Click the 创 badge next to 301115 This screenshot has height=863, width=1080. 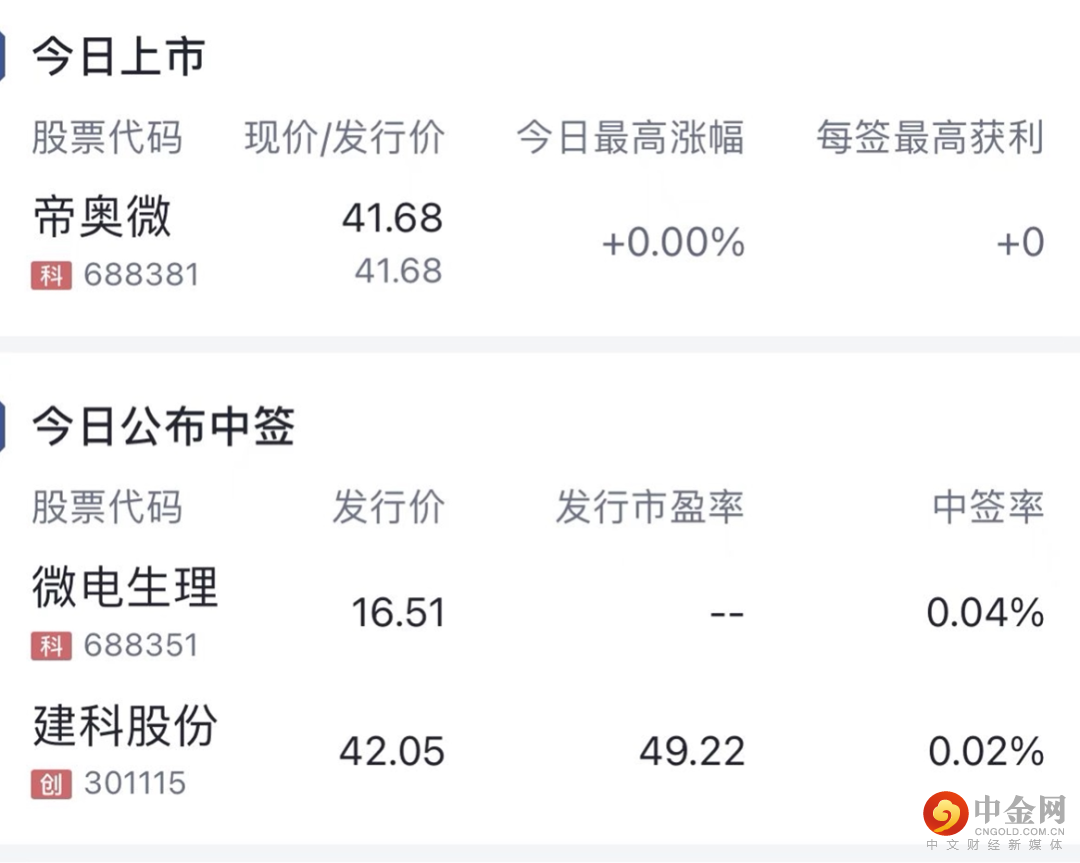51,783
